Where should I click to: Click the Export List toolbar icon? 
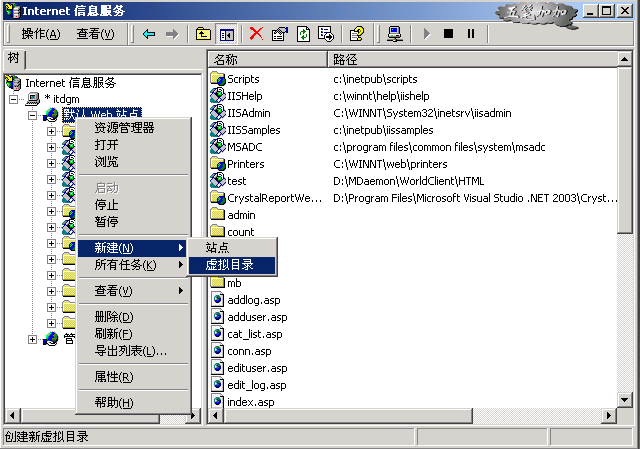(x=325, y=34)
